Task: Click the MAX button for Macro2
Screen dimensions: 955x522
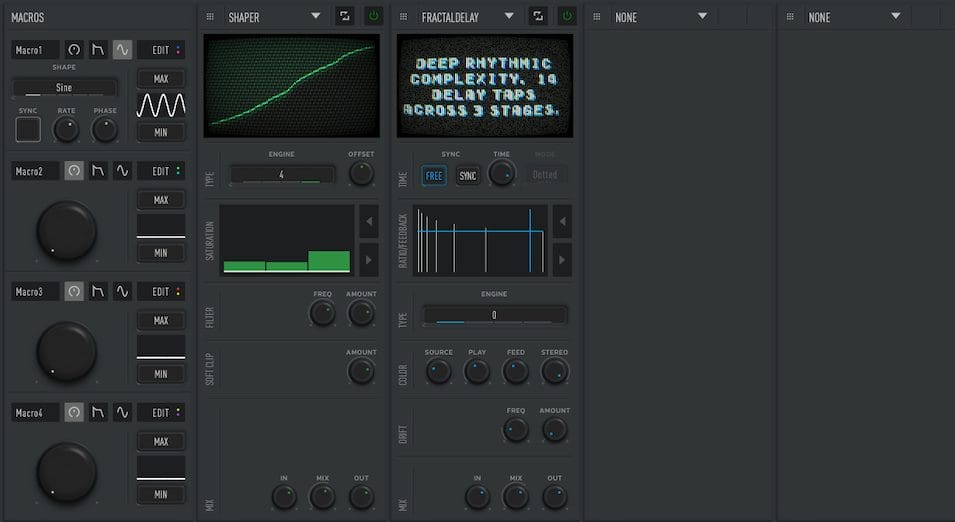Action: click(161, 200)
